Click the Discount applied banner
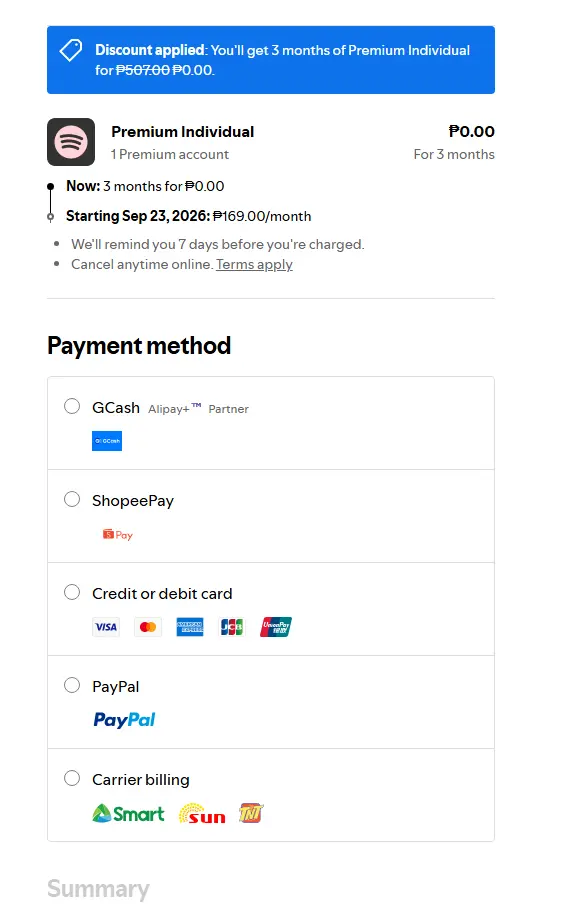Viewport: 576px width, 910px height. (271, 60)
